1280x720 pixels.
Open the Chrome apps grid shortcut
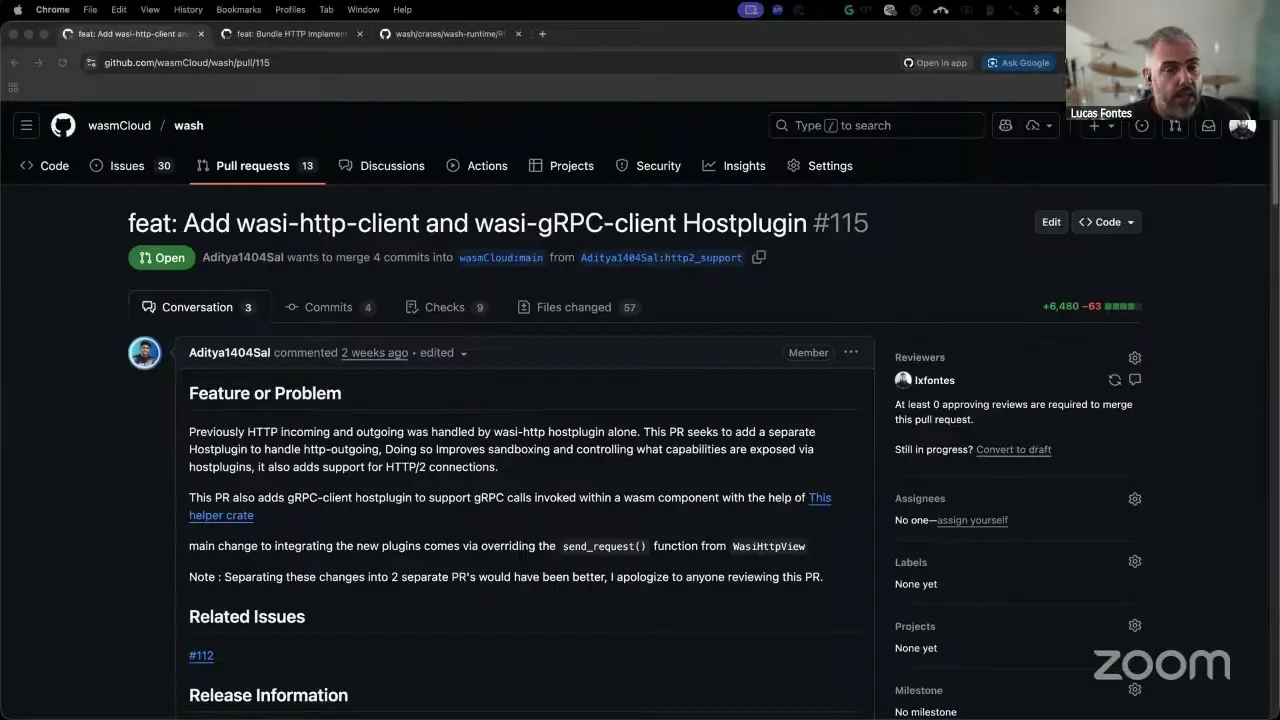coord(14,88)
